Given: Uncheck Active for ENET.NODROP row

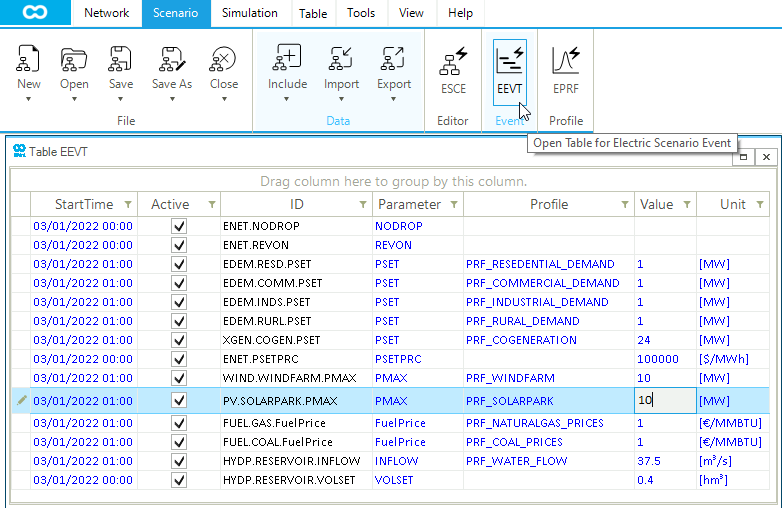Looking at the screenshot, I should coord(179,226).
